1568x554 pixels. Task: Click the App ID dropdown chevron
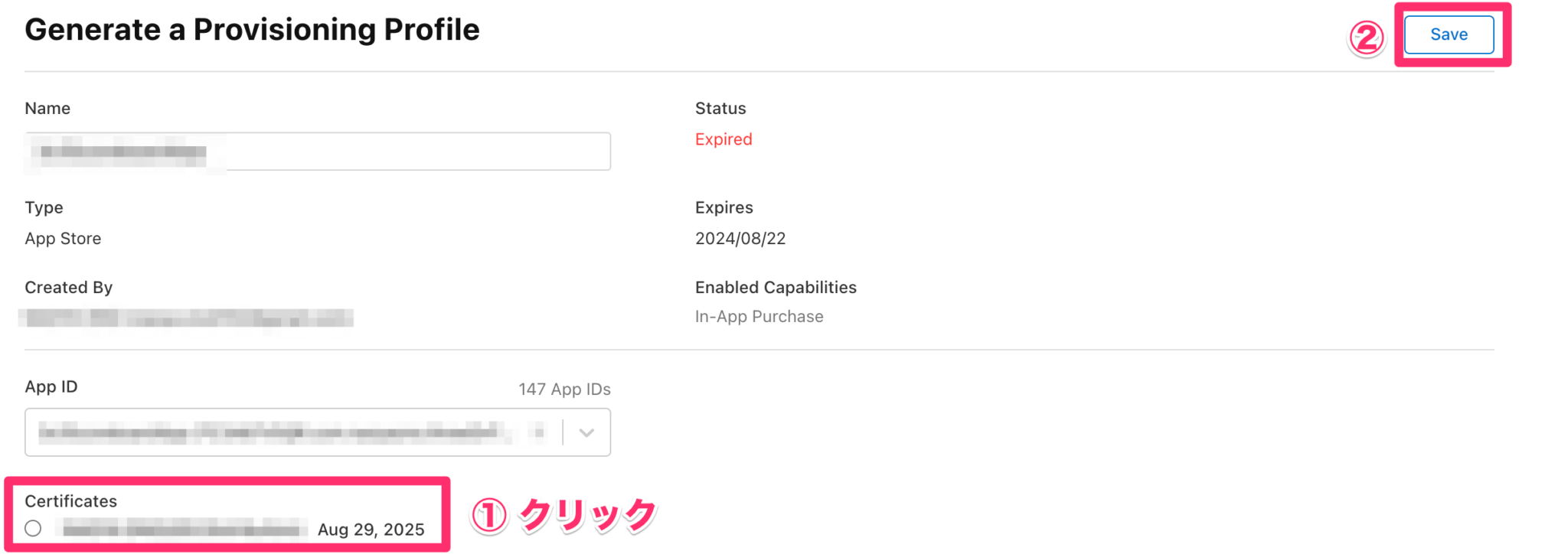[x=586, y=432]
